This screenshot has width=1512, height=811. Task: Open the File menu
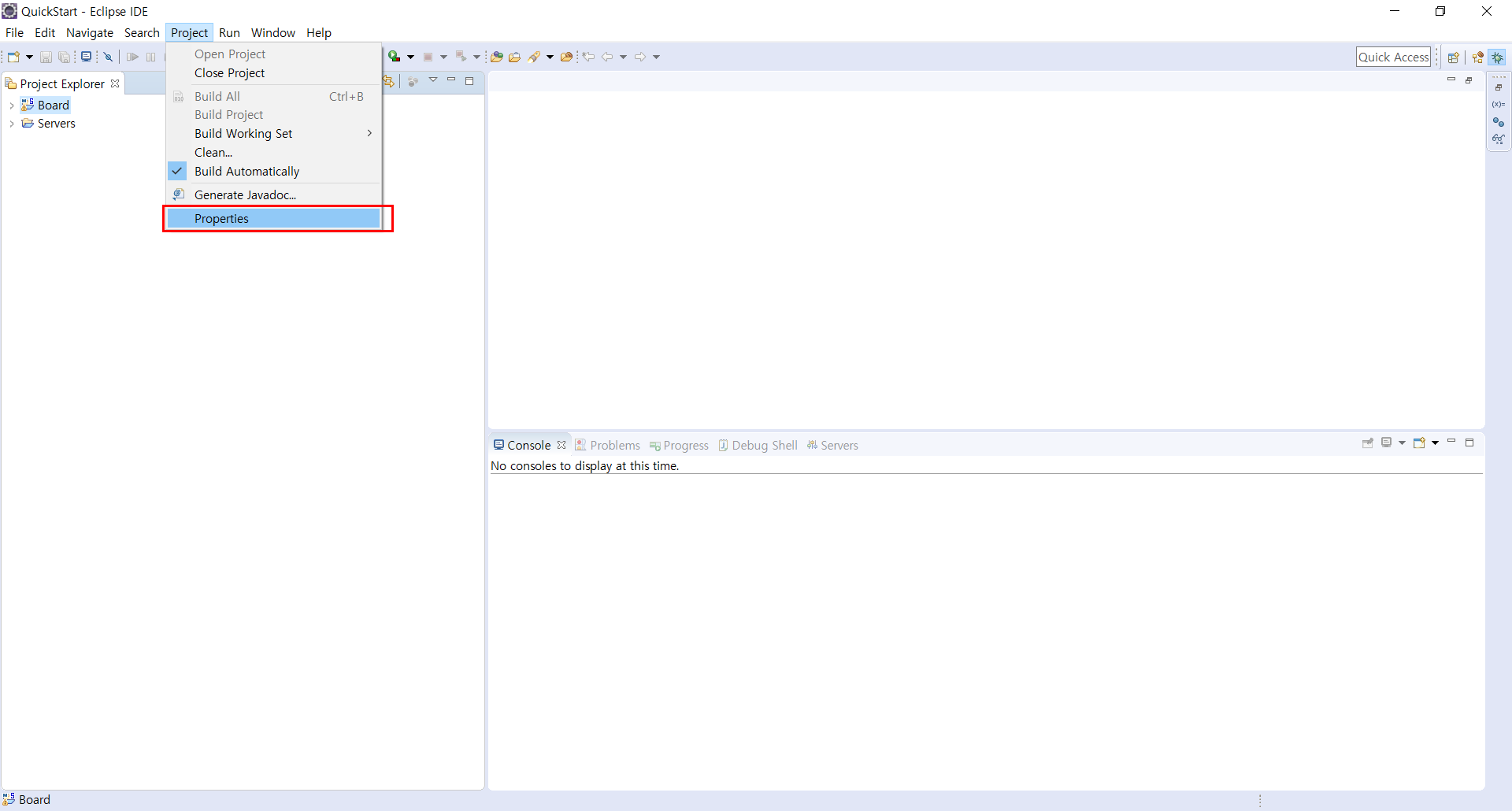[x=14, y=32]
